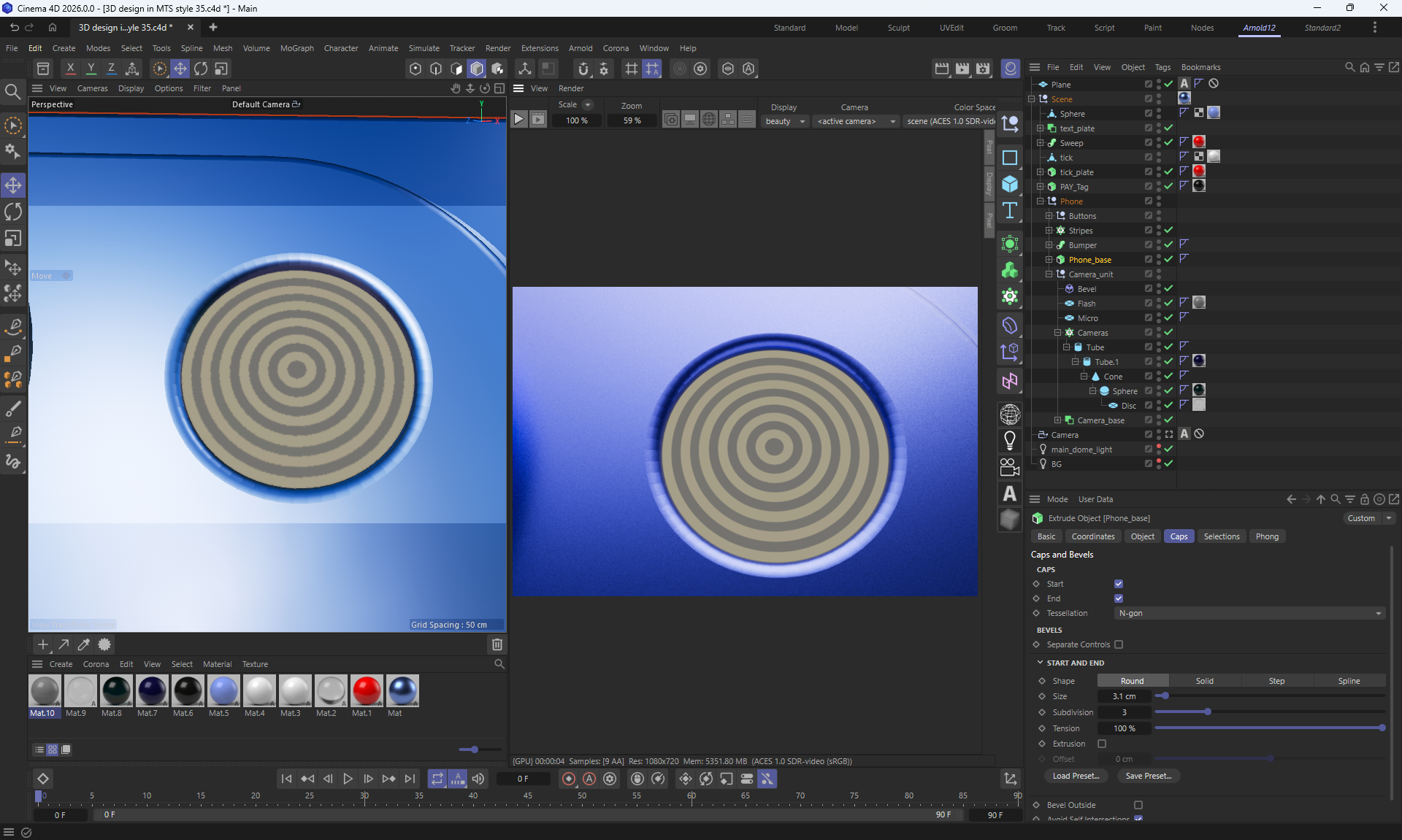Delete using the trash bin icon

[x=497, y=644]
